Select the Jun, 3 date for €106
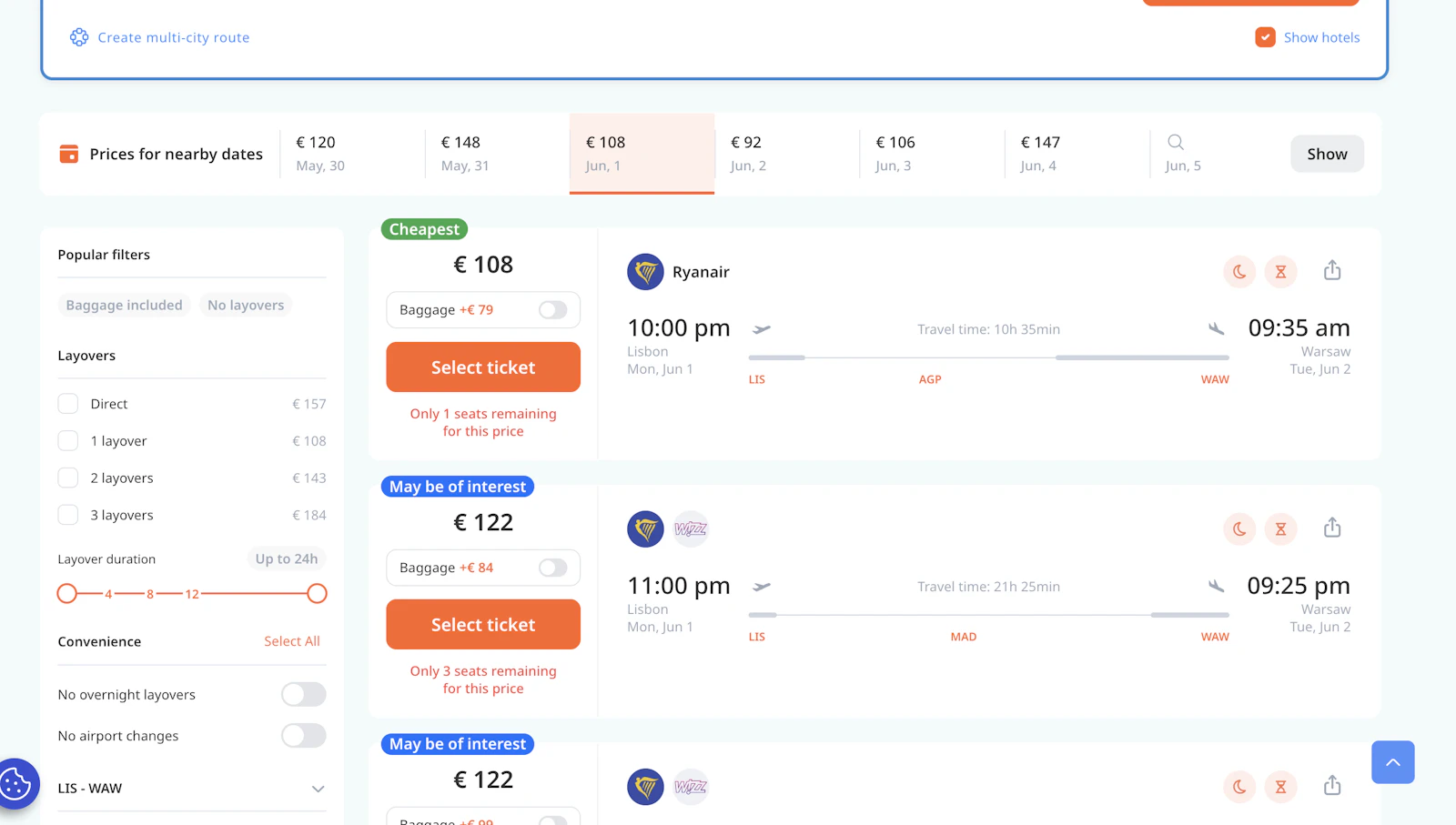The height and width of the screenshot is (825, 1456). coord(932,154)
